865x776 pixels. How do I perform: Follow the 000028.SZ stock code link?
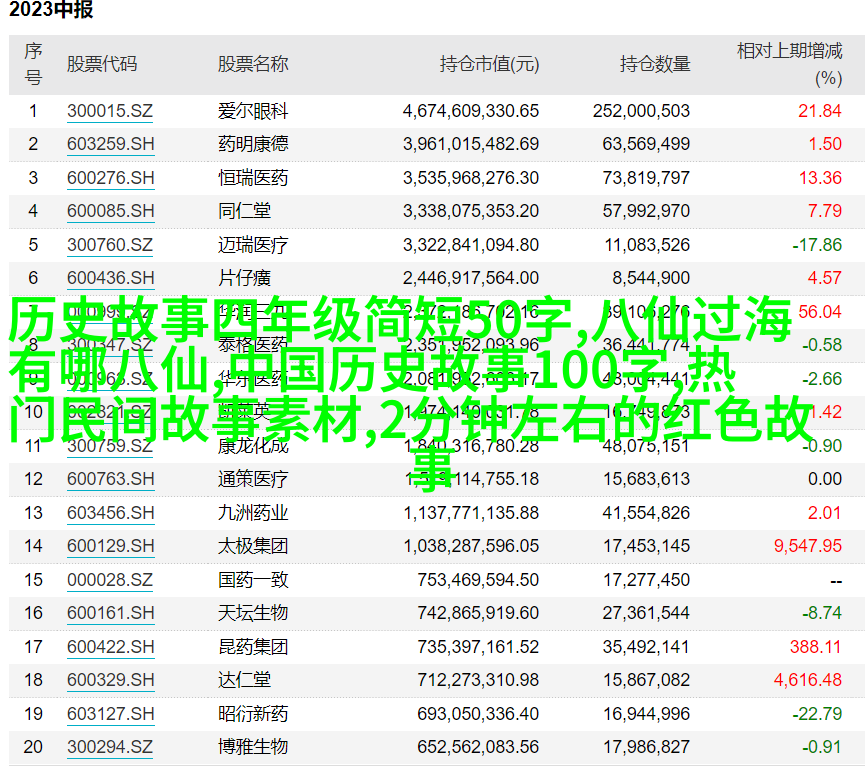point(110,580)
